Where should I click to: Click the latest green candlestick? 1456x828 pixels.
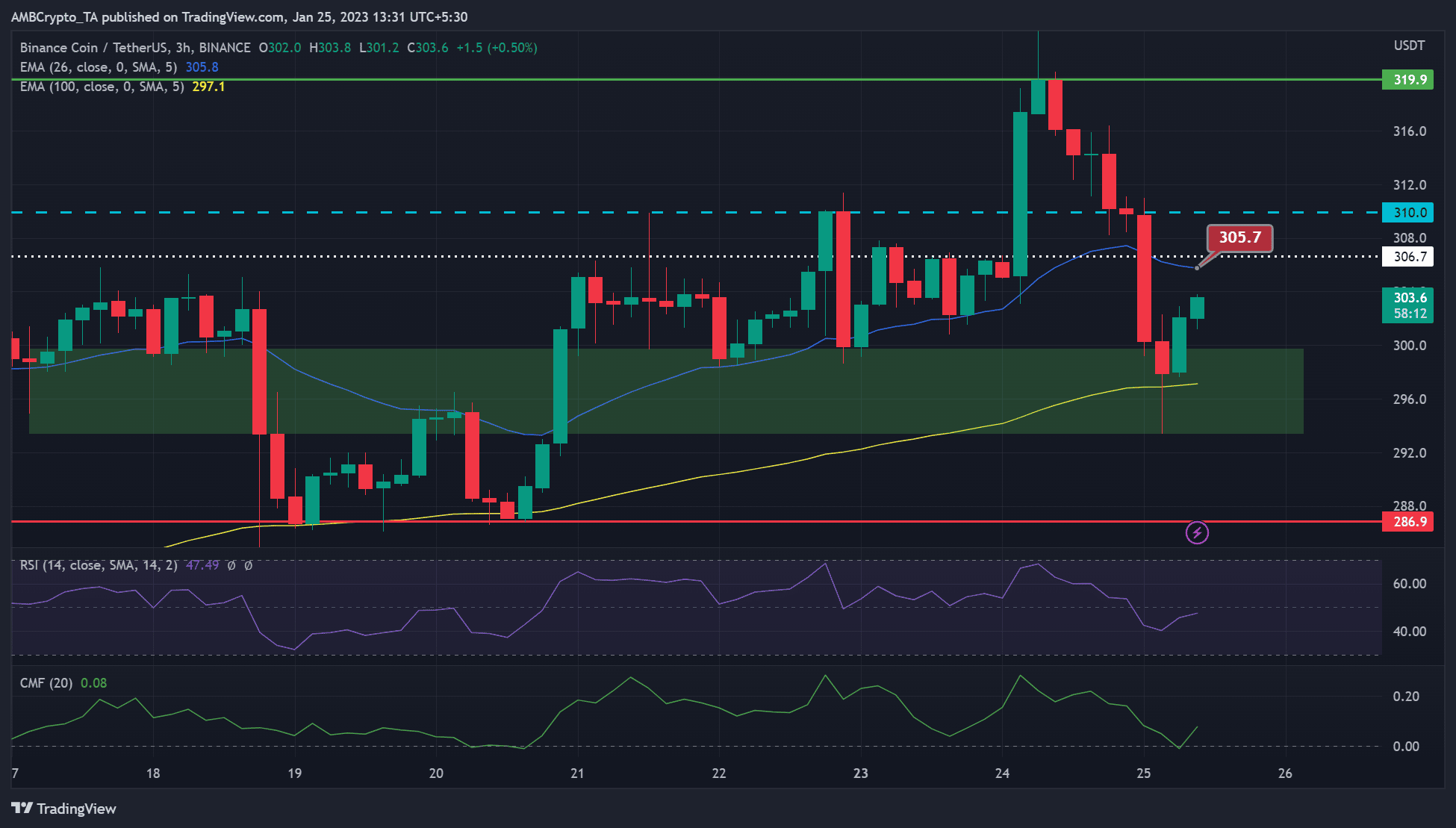(x=1197, y=308)
